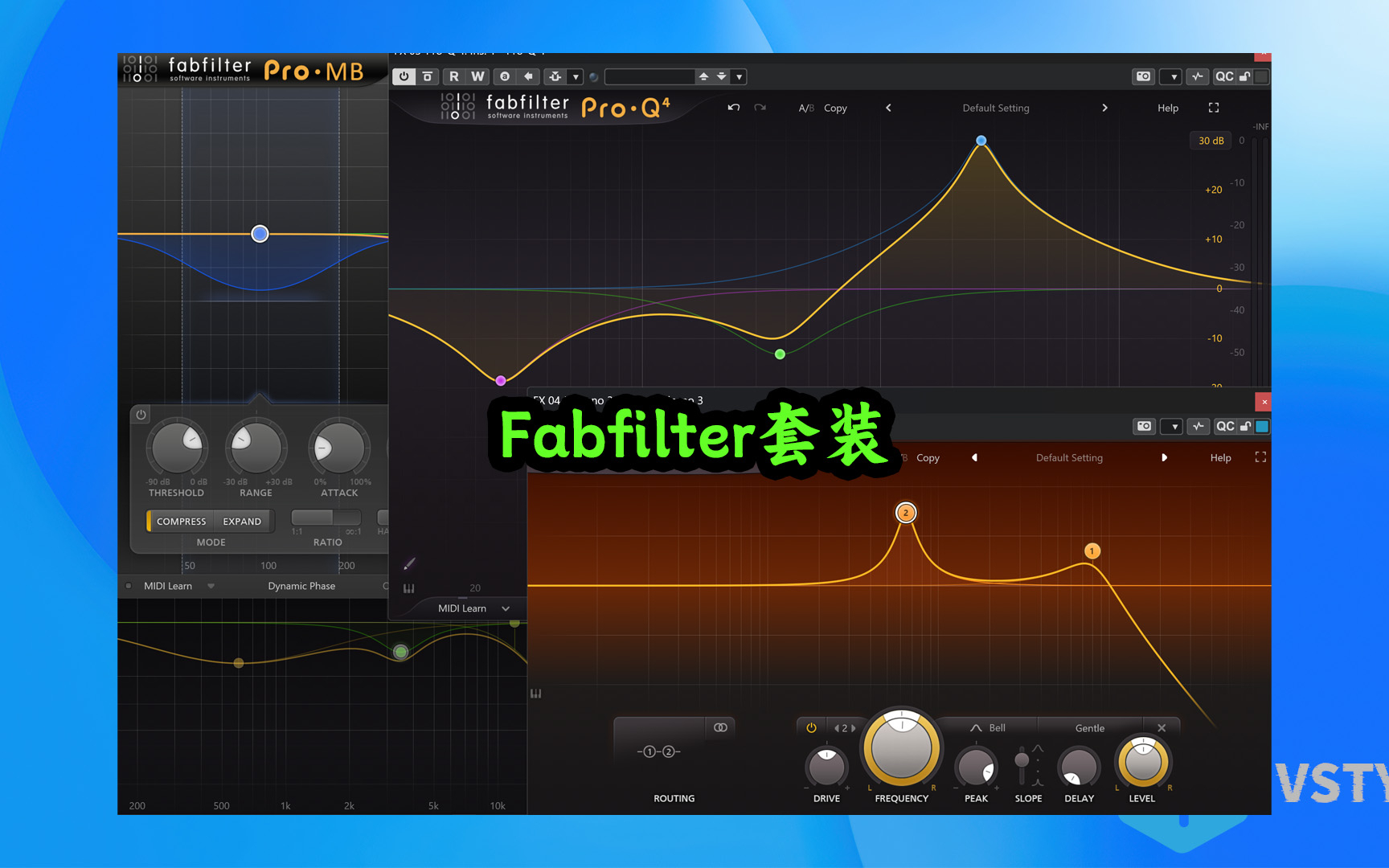Select filter node 2 in the orange display
The image size is (1389, 868).
pos(906,513)
